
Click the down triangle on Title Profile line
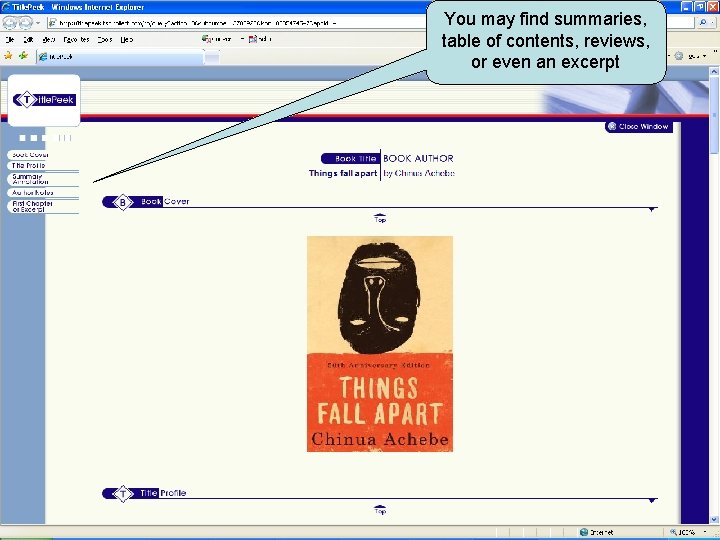(652, 501)
